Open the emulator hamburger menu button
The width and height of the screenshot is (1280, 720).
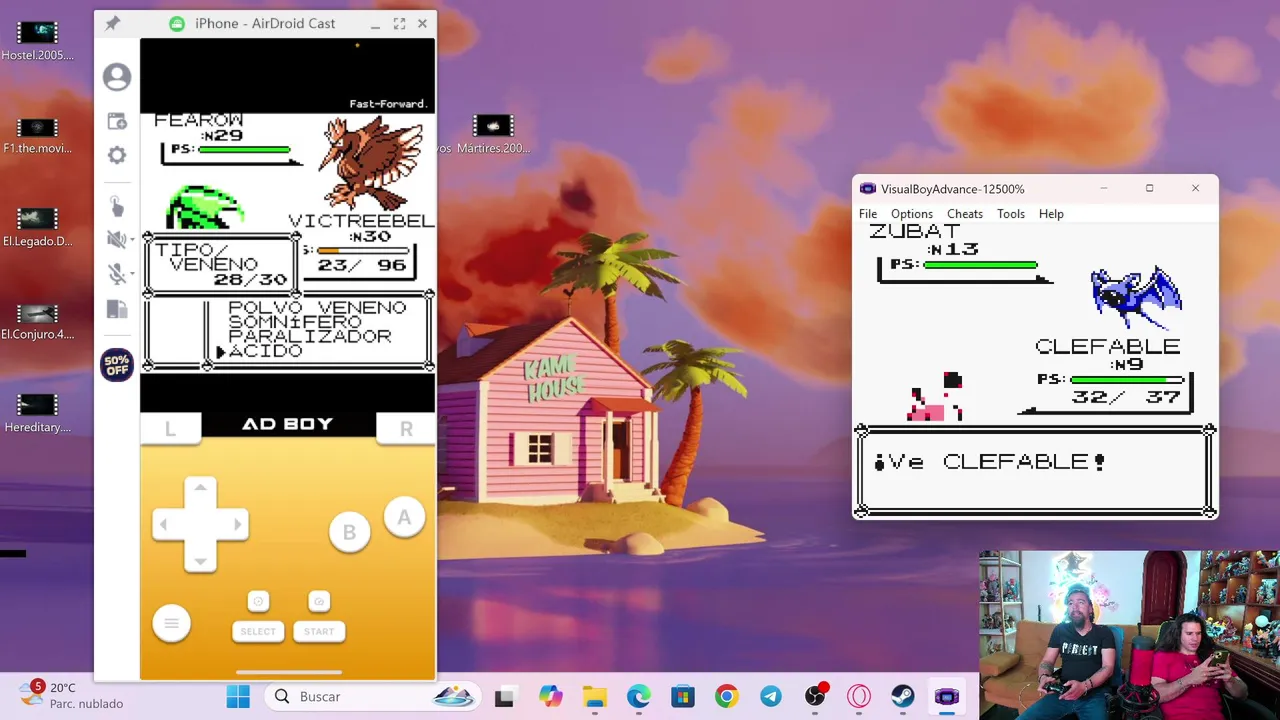click(x=171, y=624)
